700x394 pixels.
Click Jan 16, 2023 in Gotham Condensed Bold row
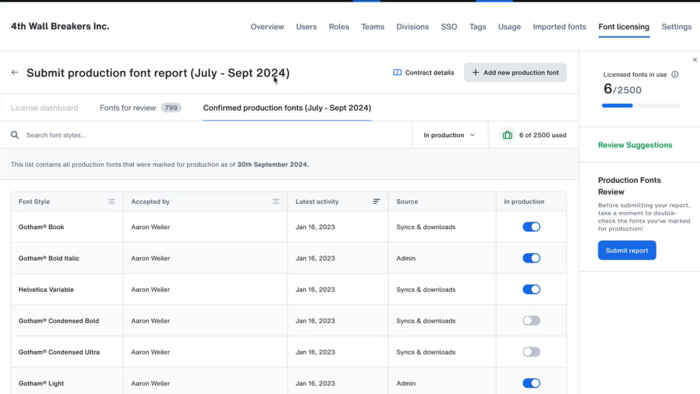click(x=315, y=320)
